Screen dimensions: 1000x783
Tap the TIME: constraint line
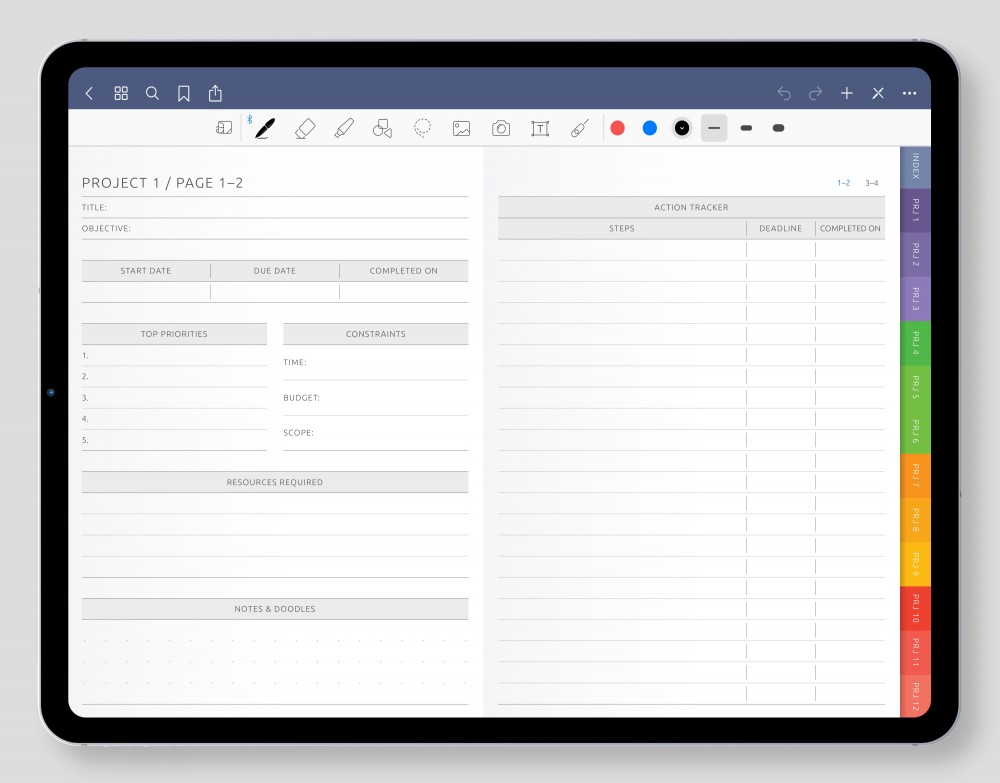point(376,363)
